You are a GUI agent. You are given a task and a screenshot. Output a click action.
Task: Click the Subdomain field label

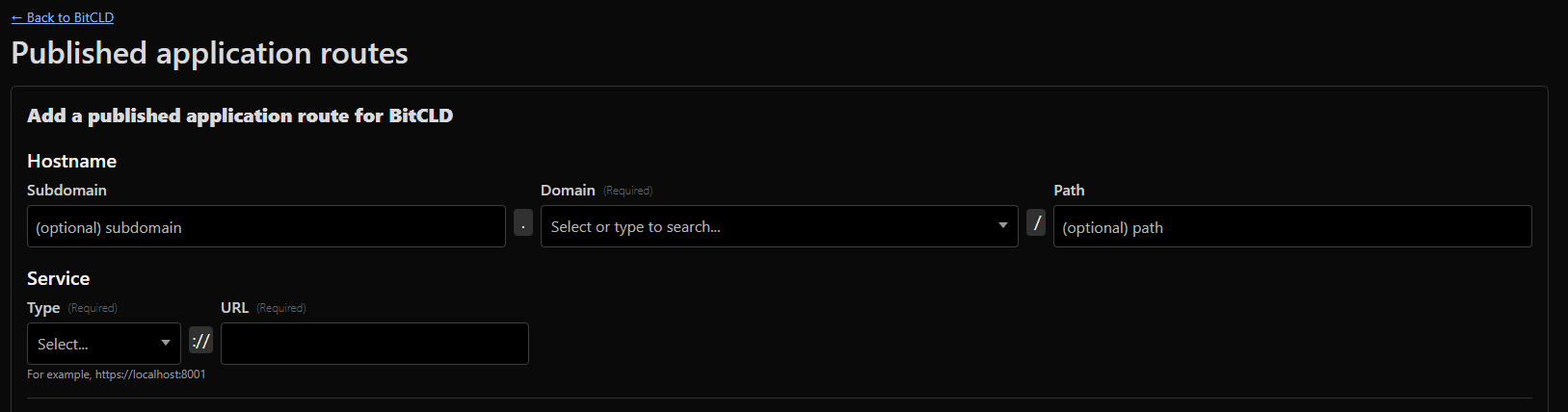coord(66,191)
